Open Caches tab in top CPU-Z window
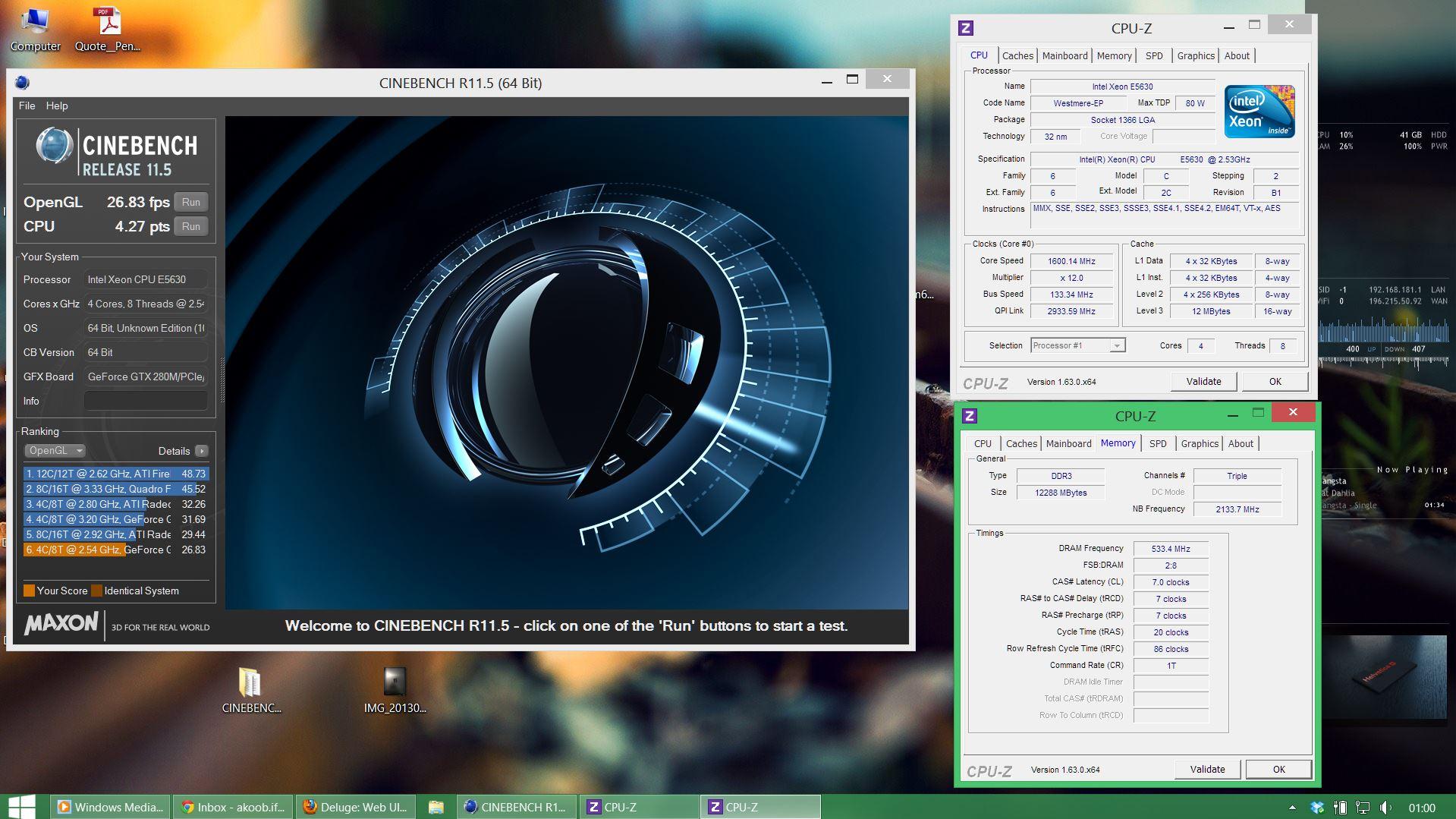The height and width of the screenshot is (819, 1456). coord(1017,55)
